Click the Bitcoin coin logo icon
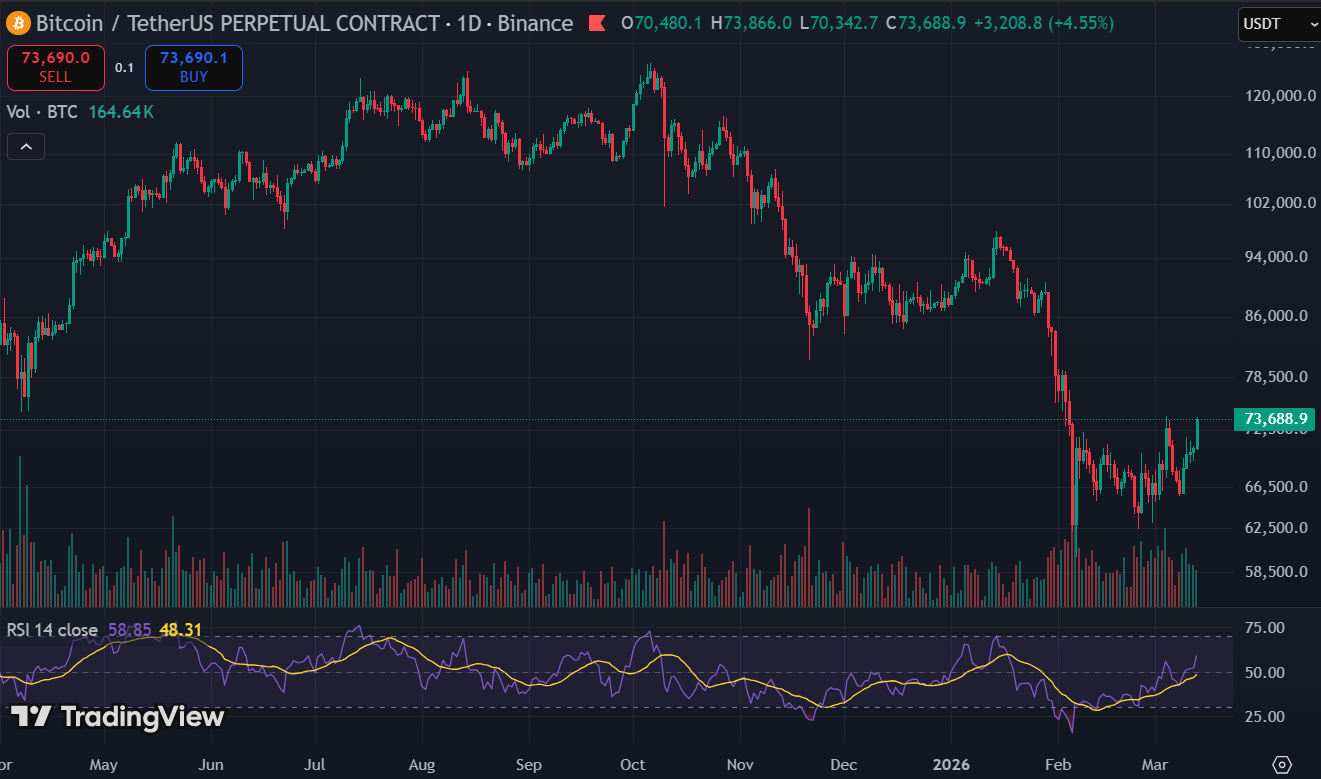Screen dimensions: 1321x779 (x=17, y=23)
